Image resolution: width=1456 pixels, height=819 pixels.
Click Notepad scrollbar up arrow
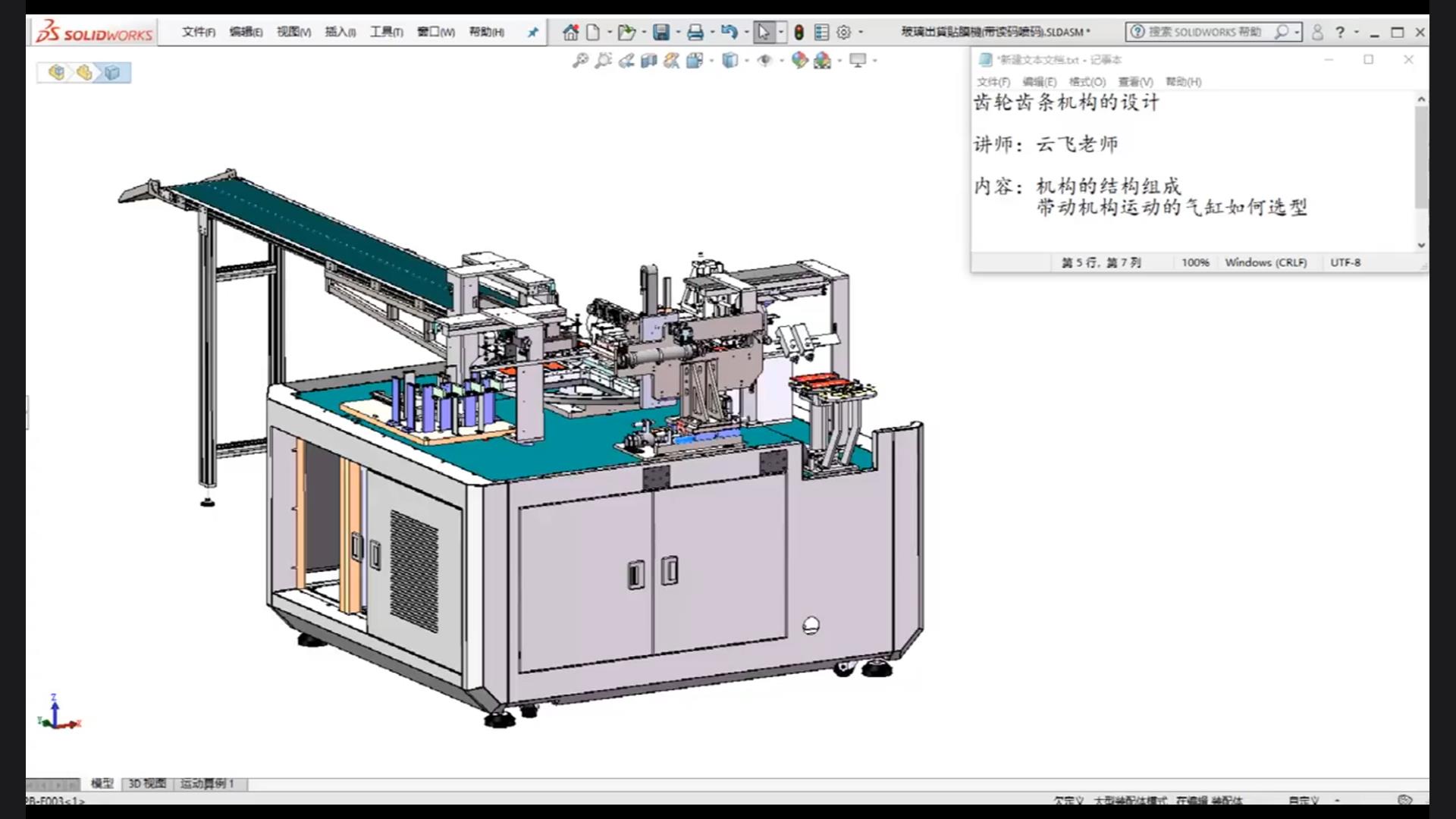[x=1421, y=99]
